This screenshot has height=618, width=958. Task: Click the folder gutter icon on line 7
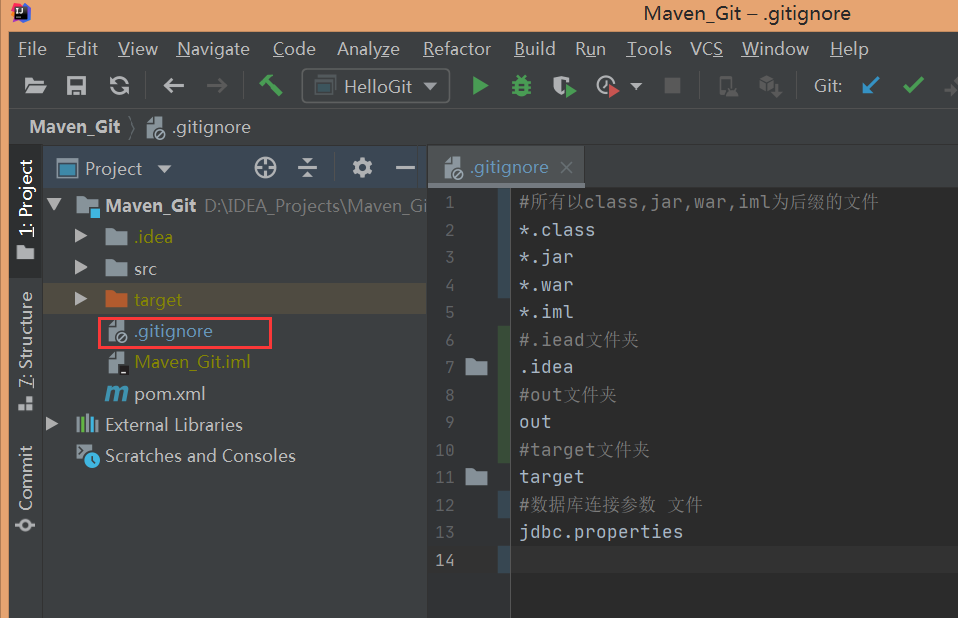[477, 367]
